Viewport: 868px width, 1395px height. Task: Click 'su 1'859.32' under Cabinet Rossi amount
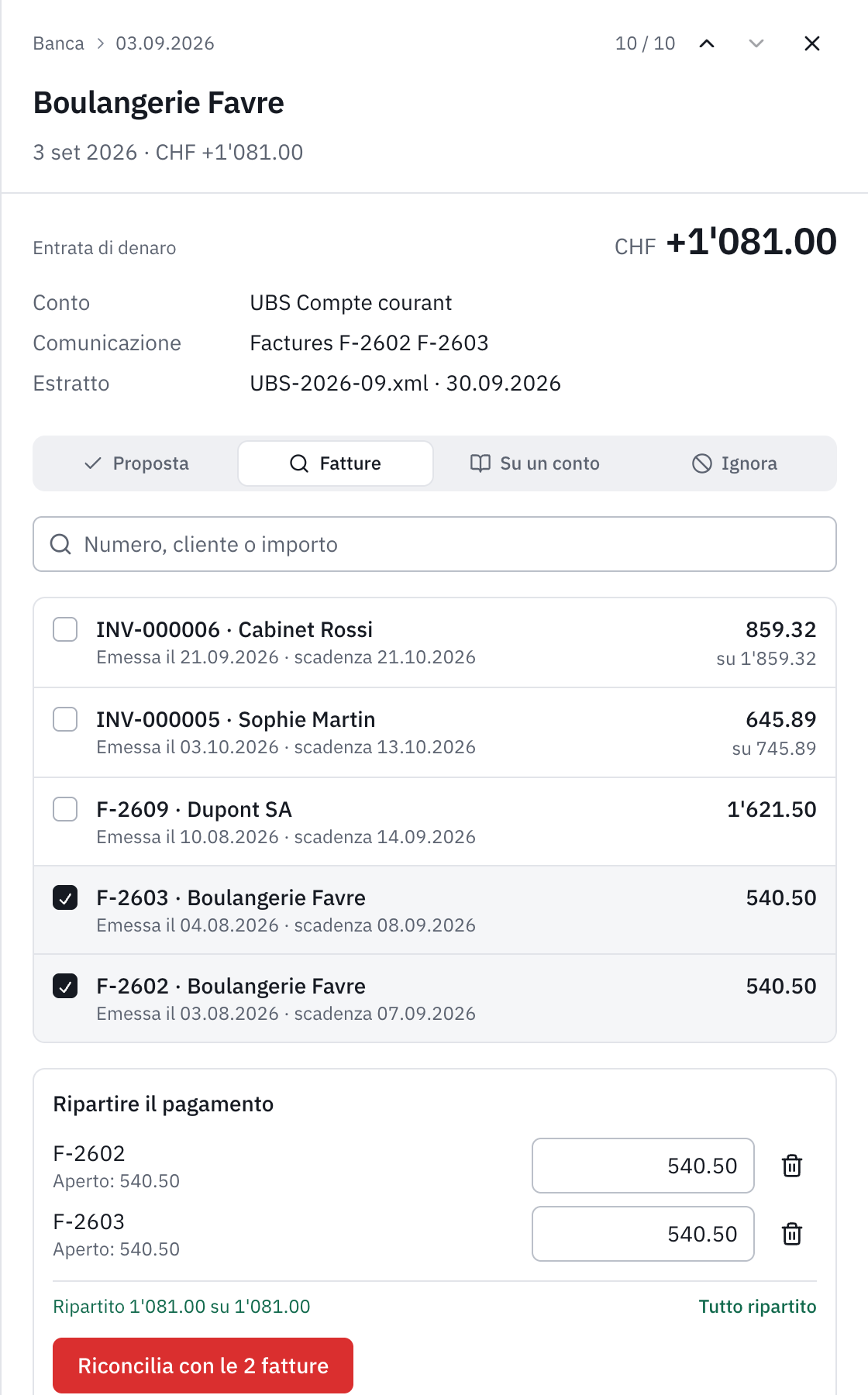tap(766, 659)
